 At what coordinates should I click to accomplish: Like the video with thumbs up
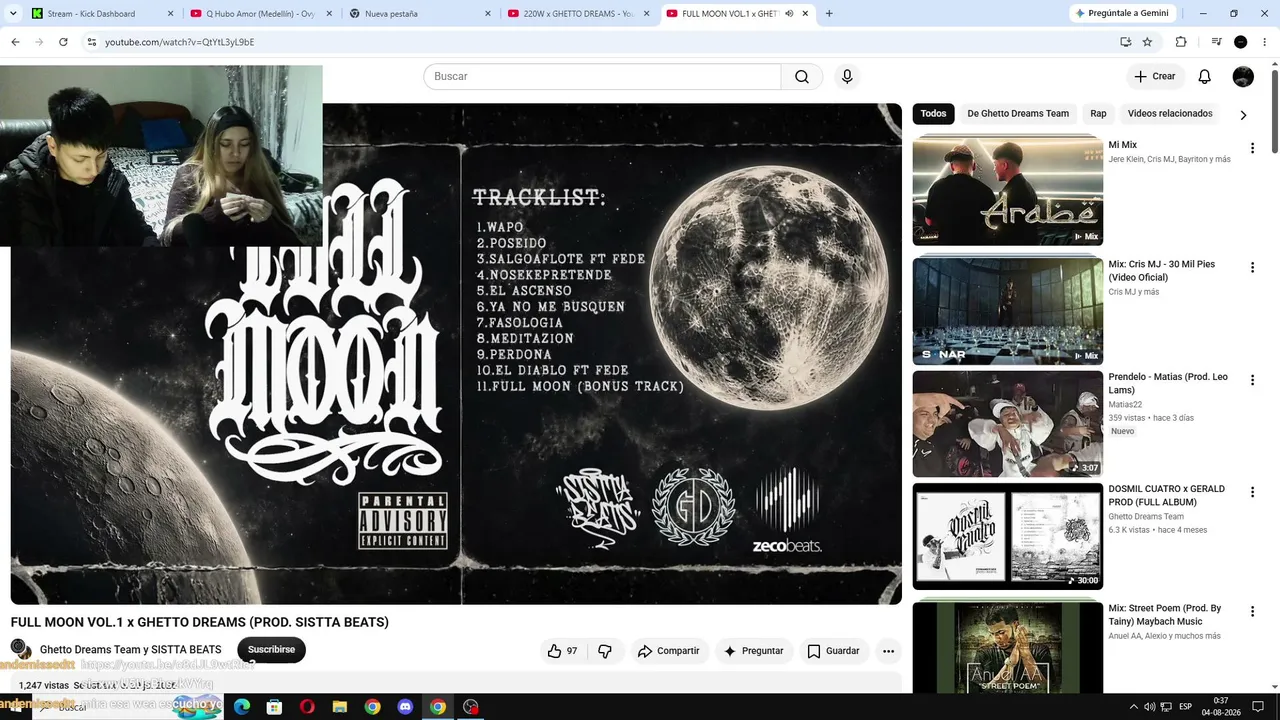click(563, 651)
